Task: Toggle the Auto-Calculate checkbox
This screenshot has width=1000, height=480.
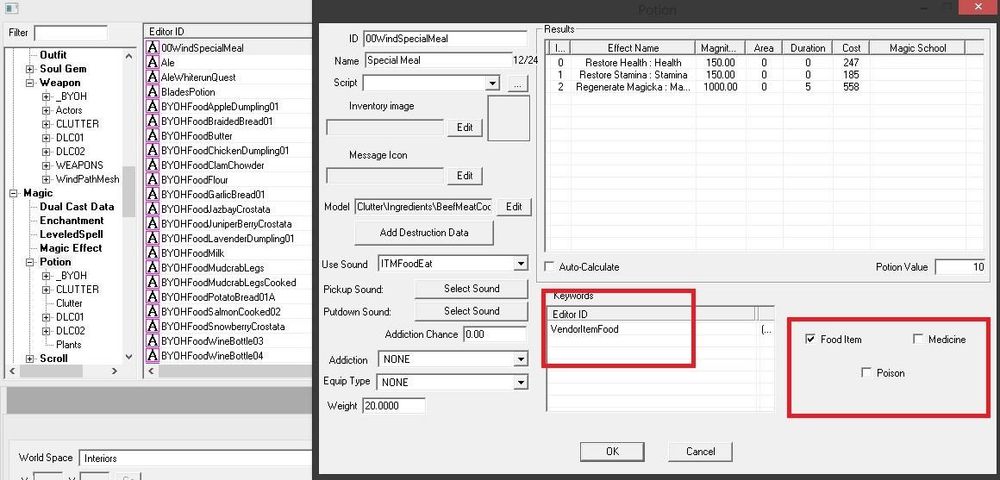Action: point(549,266)
